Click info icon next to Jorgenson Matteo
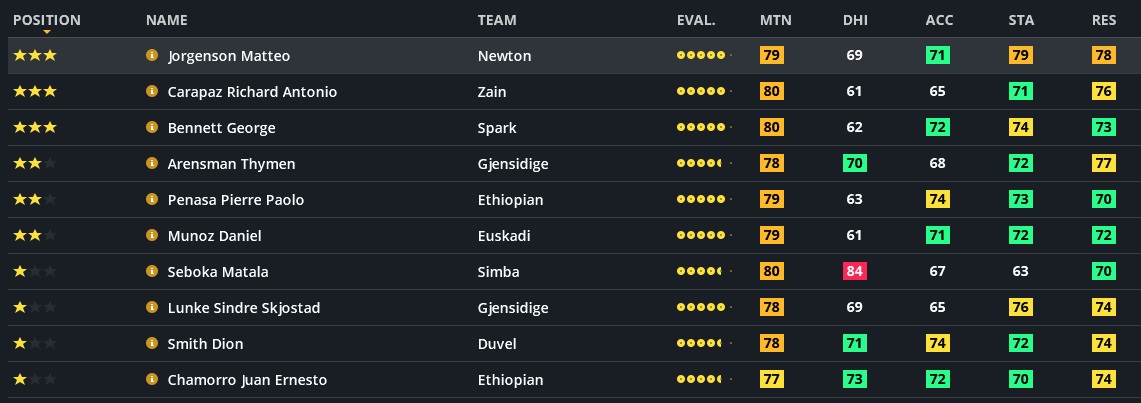This screenshot has height=403, width=1141. pos(152,56)
